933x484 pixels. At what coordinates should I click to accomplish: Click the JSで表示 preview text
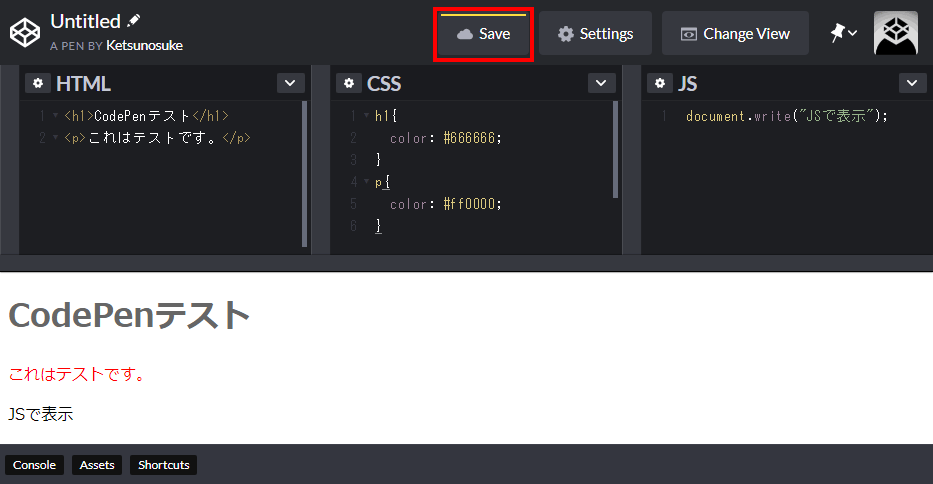(41, 414)
